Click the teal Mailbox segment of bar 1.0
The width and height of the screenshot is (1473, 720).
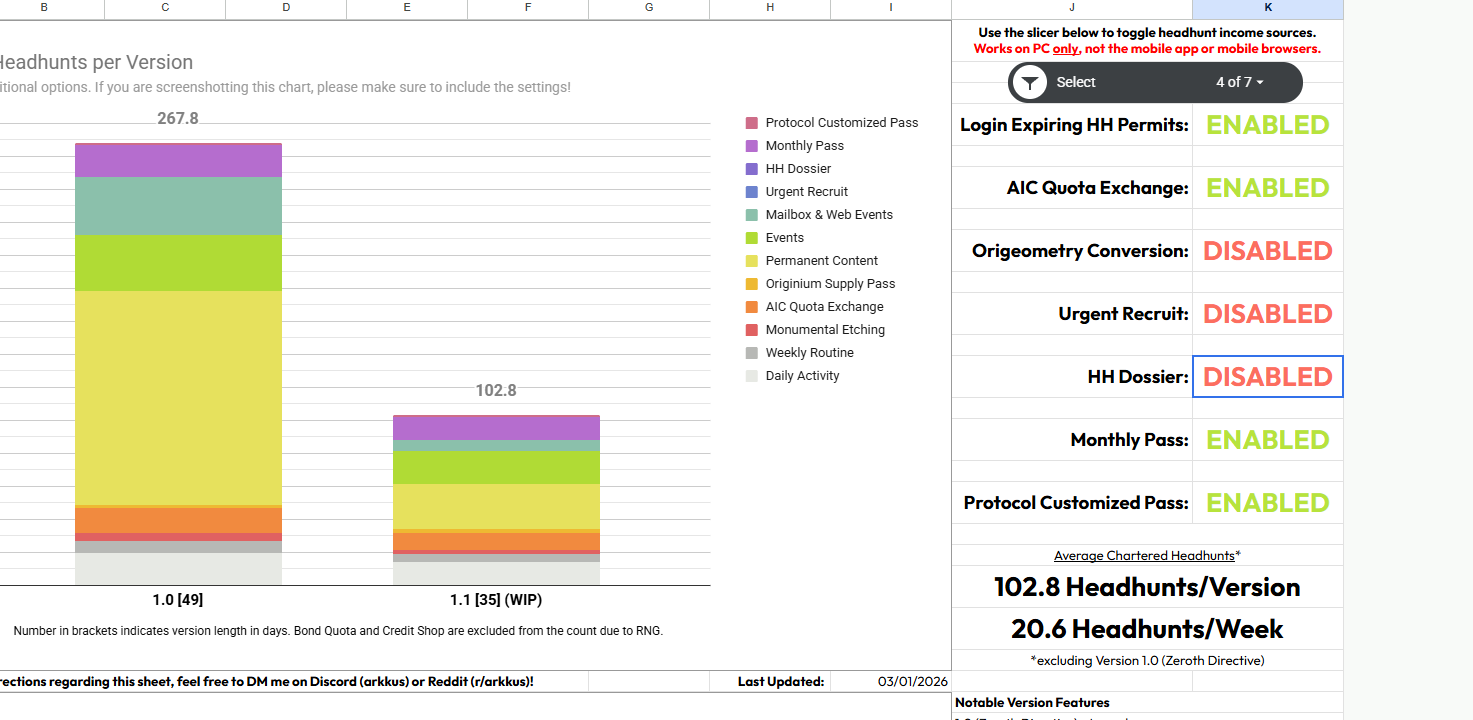click(x=178, y=206)
